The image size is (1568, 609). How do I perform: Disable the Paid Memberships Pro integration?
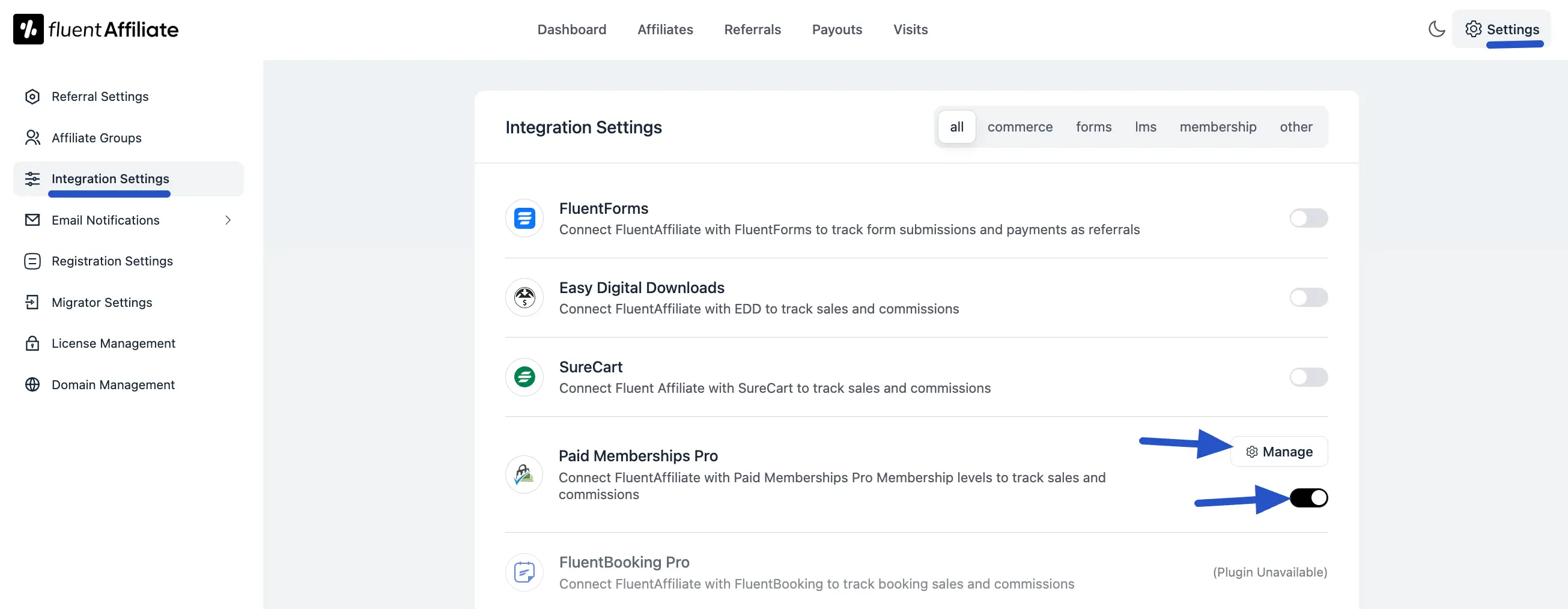1308,498
